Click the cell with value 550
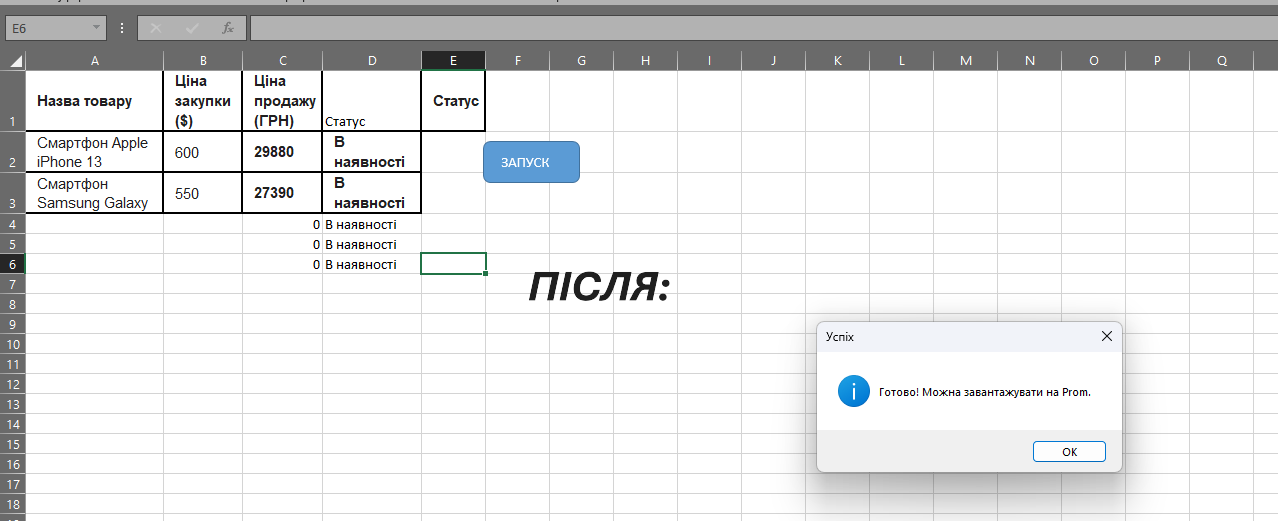The width and height of the screenshot is (1278, 521). (203, 193)
